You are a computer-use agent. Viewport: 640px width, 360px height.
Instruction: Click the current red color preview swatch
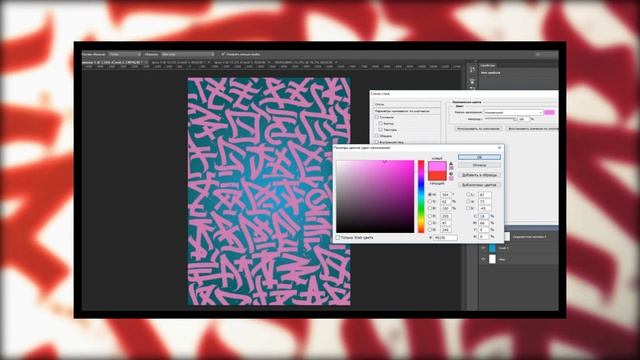pos(437,176)
